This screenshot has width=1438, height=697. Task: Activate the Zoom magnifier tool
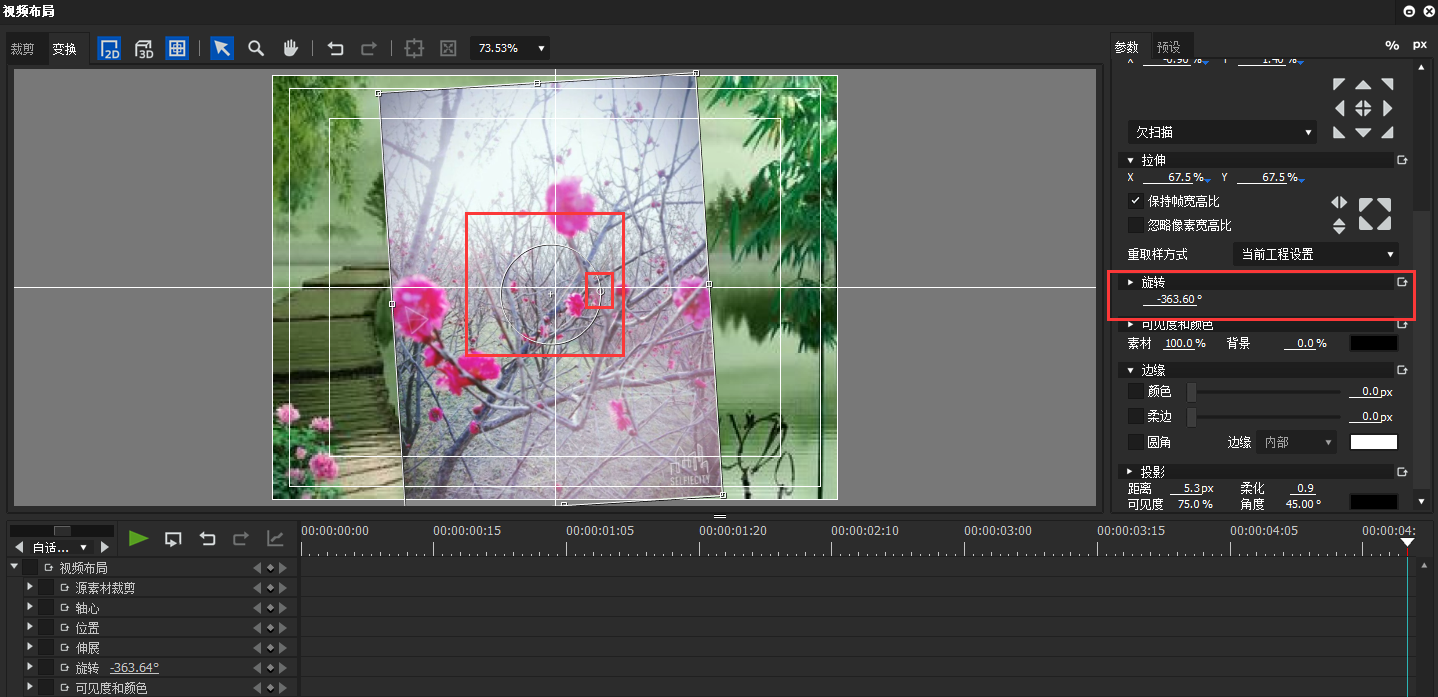tap(254, 47)
